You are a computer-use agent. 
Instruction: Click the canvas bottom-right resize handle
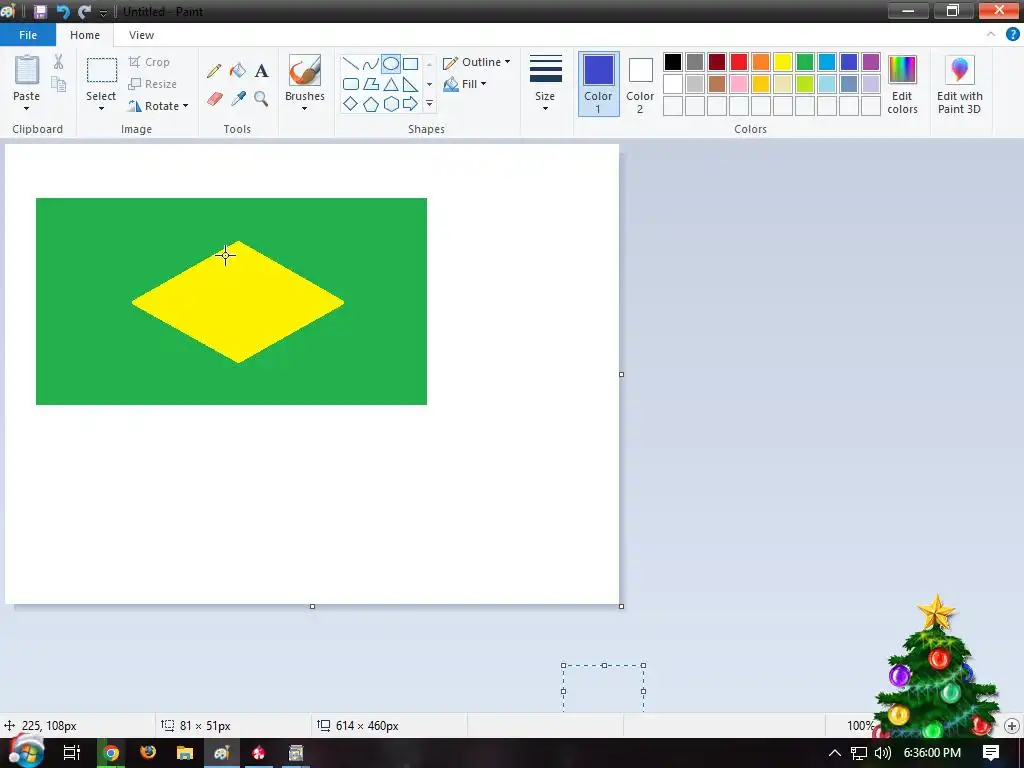point(621,606)
